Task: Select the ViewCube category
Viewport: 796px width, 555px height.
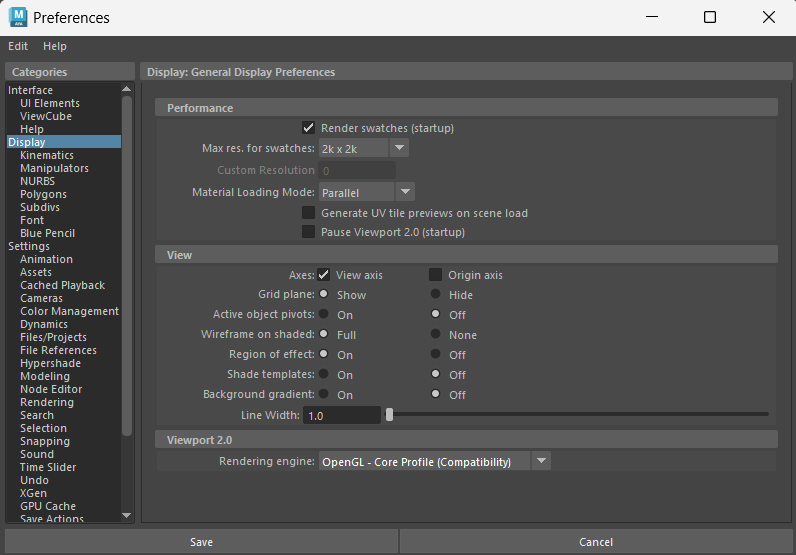Action: tap(46, 116)
